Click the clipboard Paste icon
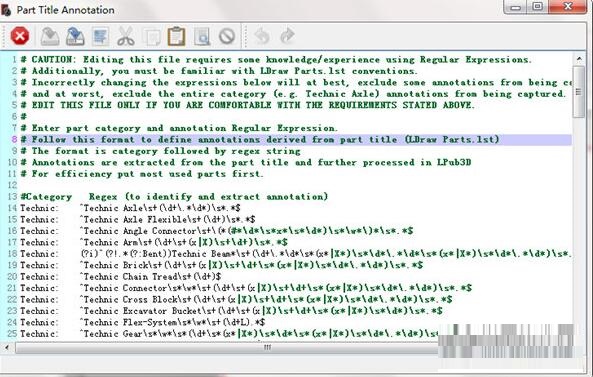 coord(176,36)
